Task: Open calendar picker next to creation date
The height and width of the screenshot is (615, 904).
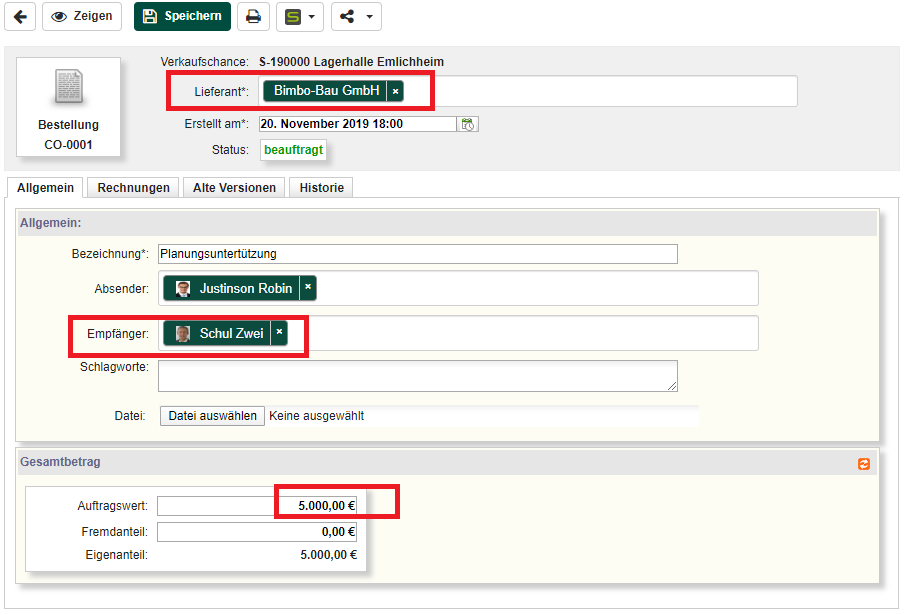Action: pyautogui.click(x=467, y=124)
